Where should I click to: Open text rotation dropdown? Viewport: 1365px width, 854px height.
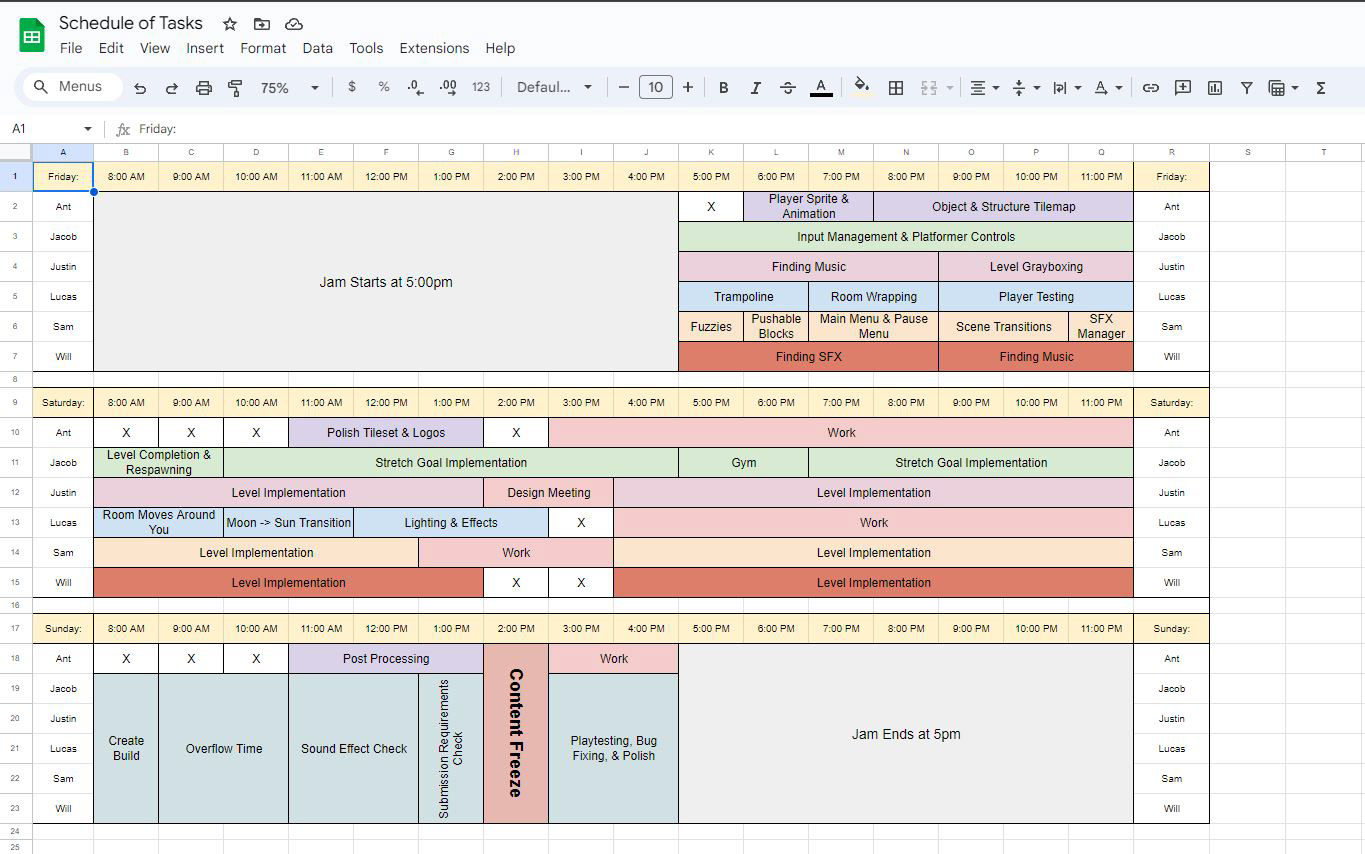click(1107, 88)
